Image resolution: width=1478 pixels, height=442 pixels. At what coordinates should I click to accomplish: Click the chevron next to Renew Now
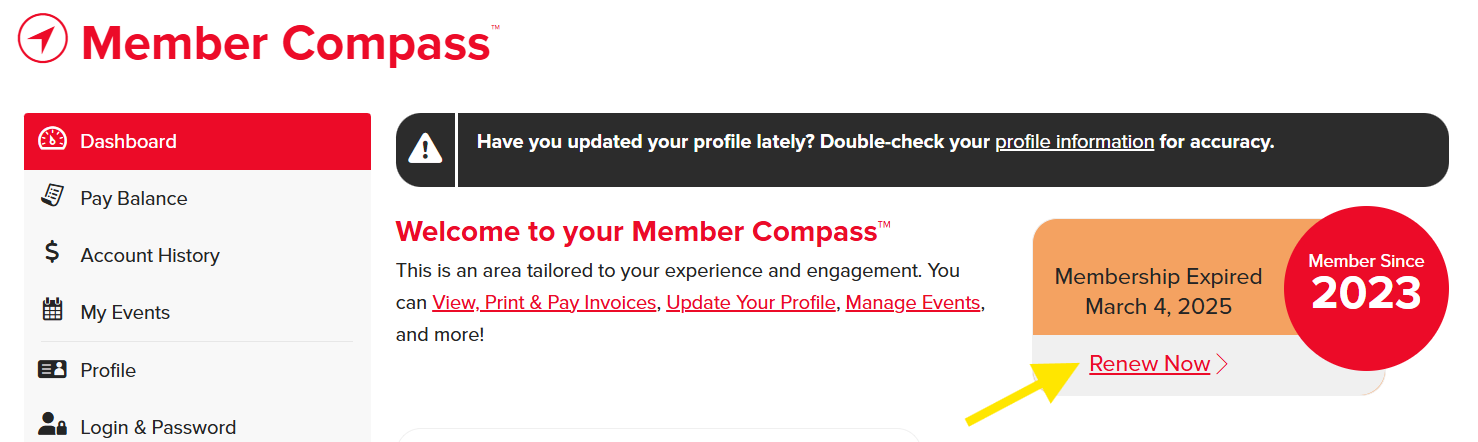point(1222,364)
